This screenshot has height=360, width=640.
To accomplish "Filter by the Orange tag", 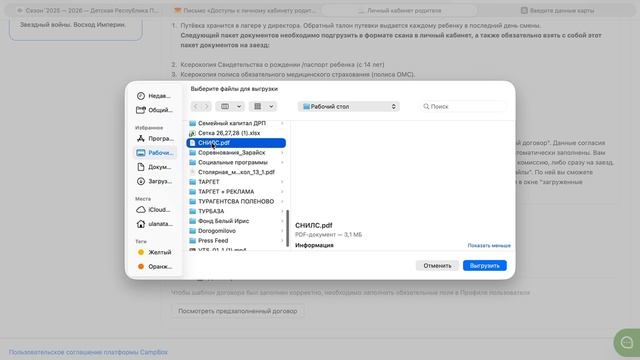I will tap(154, 267).
